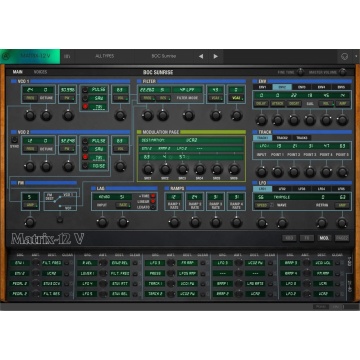Clear the TRACK 2 modulation routing
The height and width of the screenshot is (360, 360).
pyautogui.click(x=202, y=294)
